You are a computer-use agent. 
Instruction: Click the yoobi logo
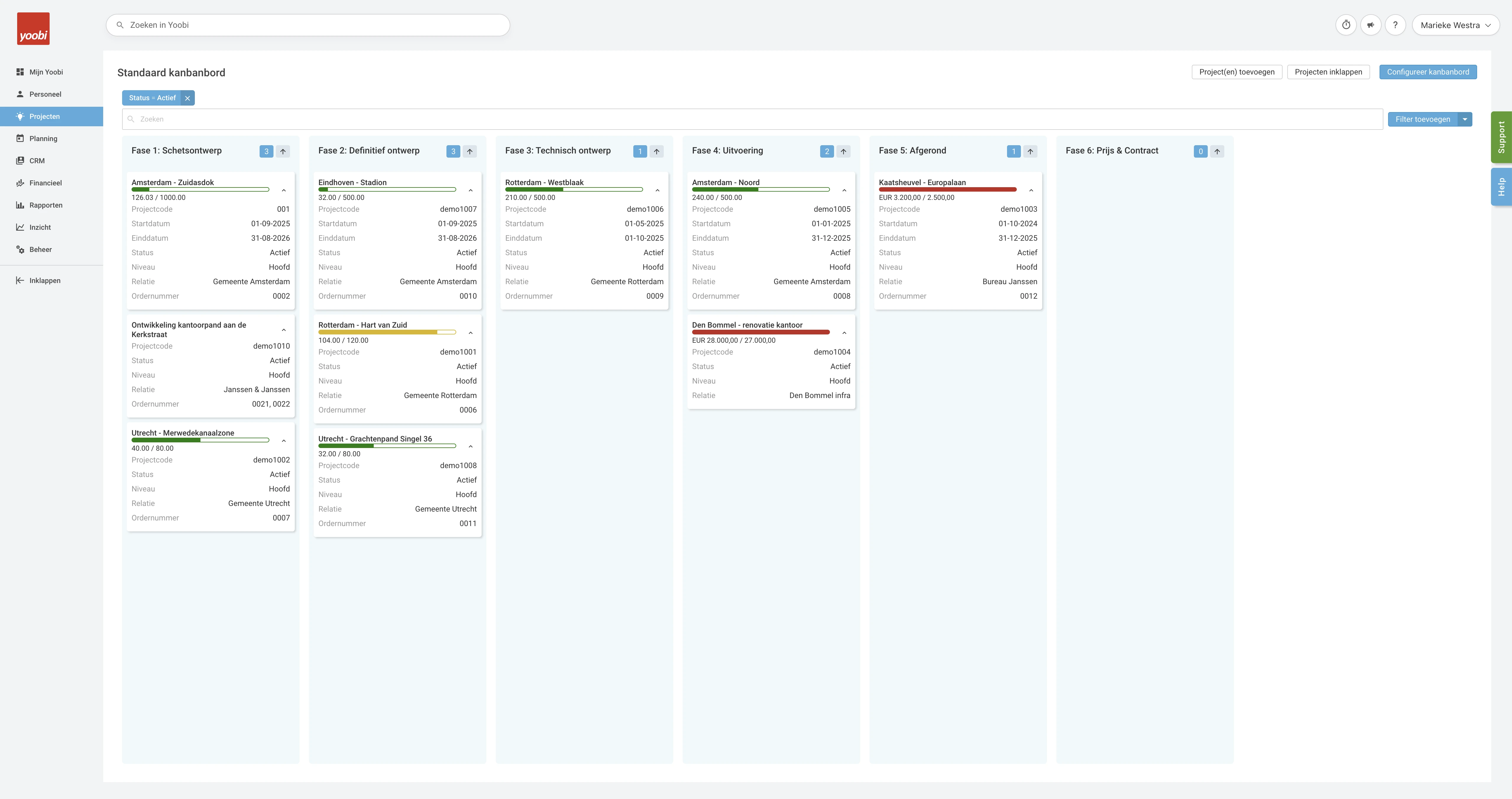click(33, 29)
